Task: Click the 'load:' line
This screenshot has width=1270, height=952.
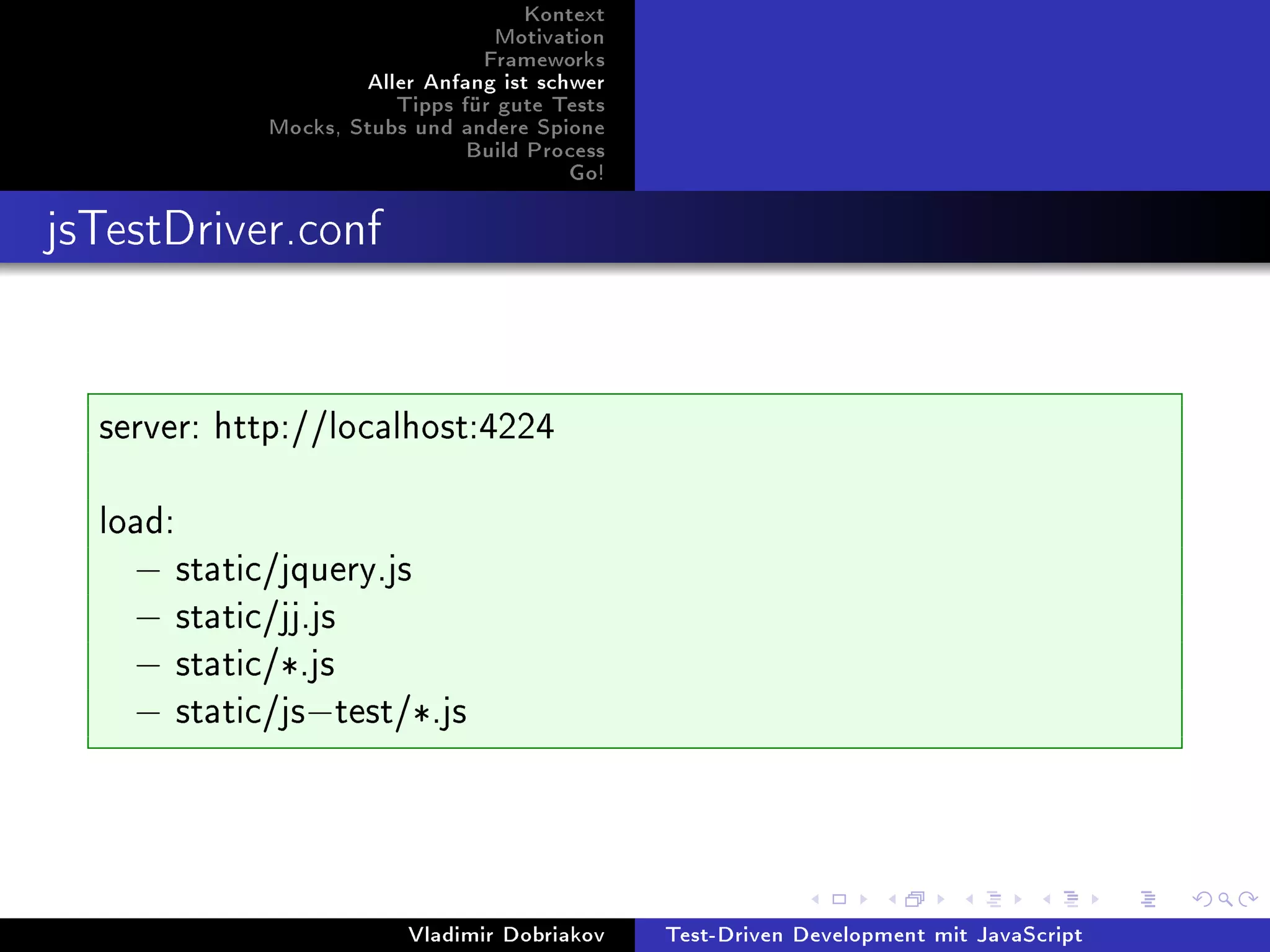Action: 136,521
